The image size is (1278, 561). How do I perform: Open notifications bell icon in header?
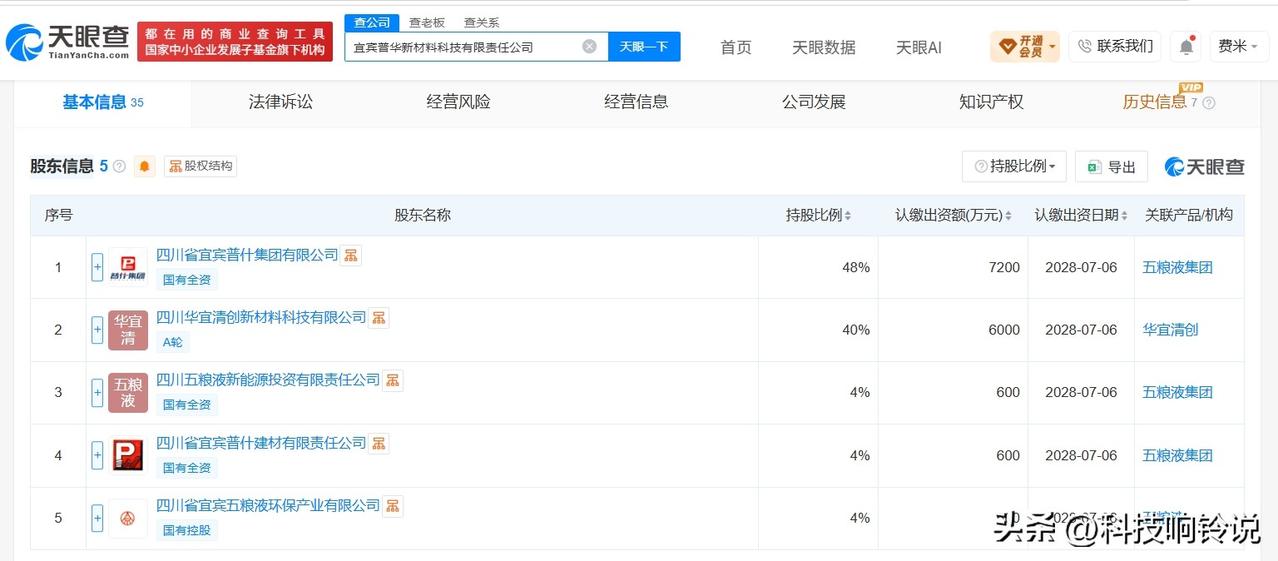point(1186,46)
